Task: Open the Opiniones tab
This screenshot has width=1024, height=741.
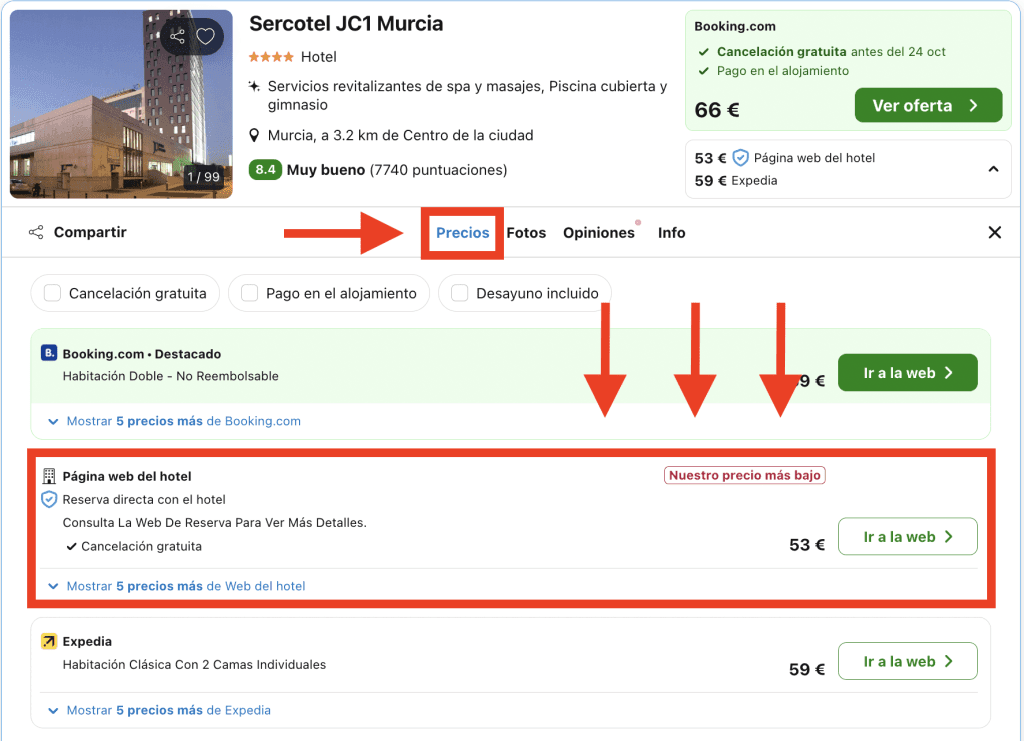Action: pyautogui.click(x=598, y=232)
